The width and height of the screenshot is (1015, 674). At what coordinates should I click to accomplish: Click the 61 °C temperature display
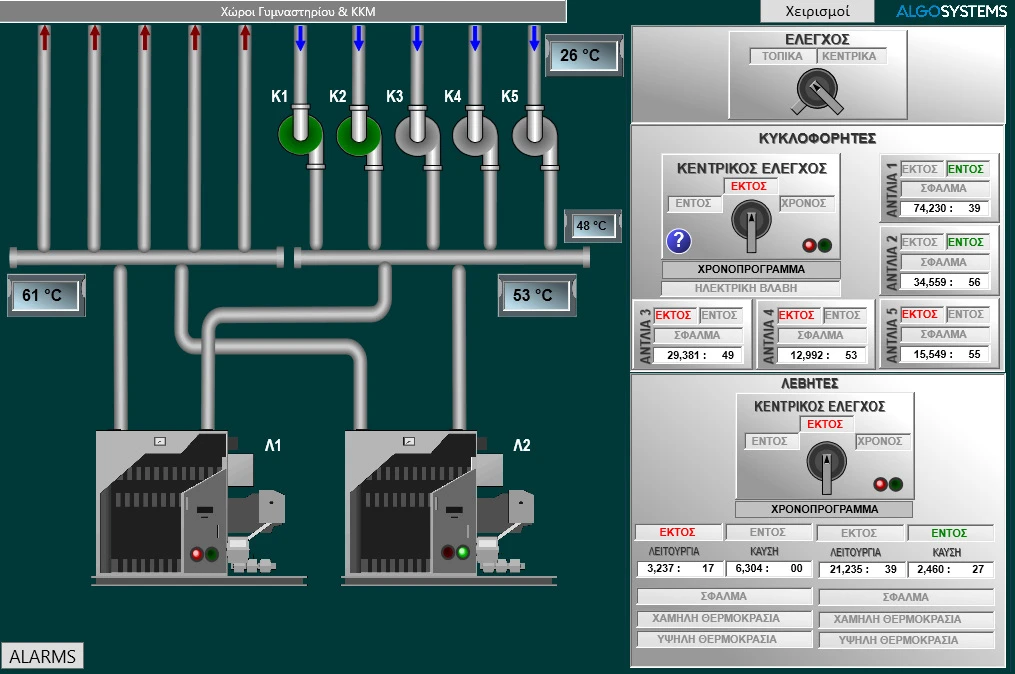(x=46, y=295)
